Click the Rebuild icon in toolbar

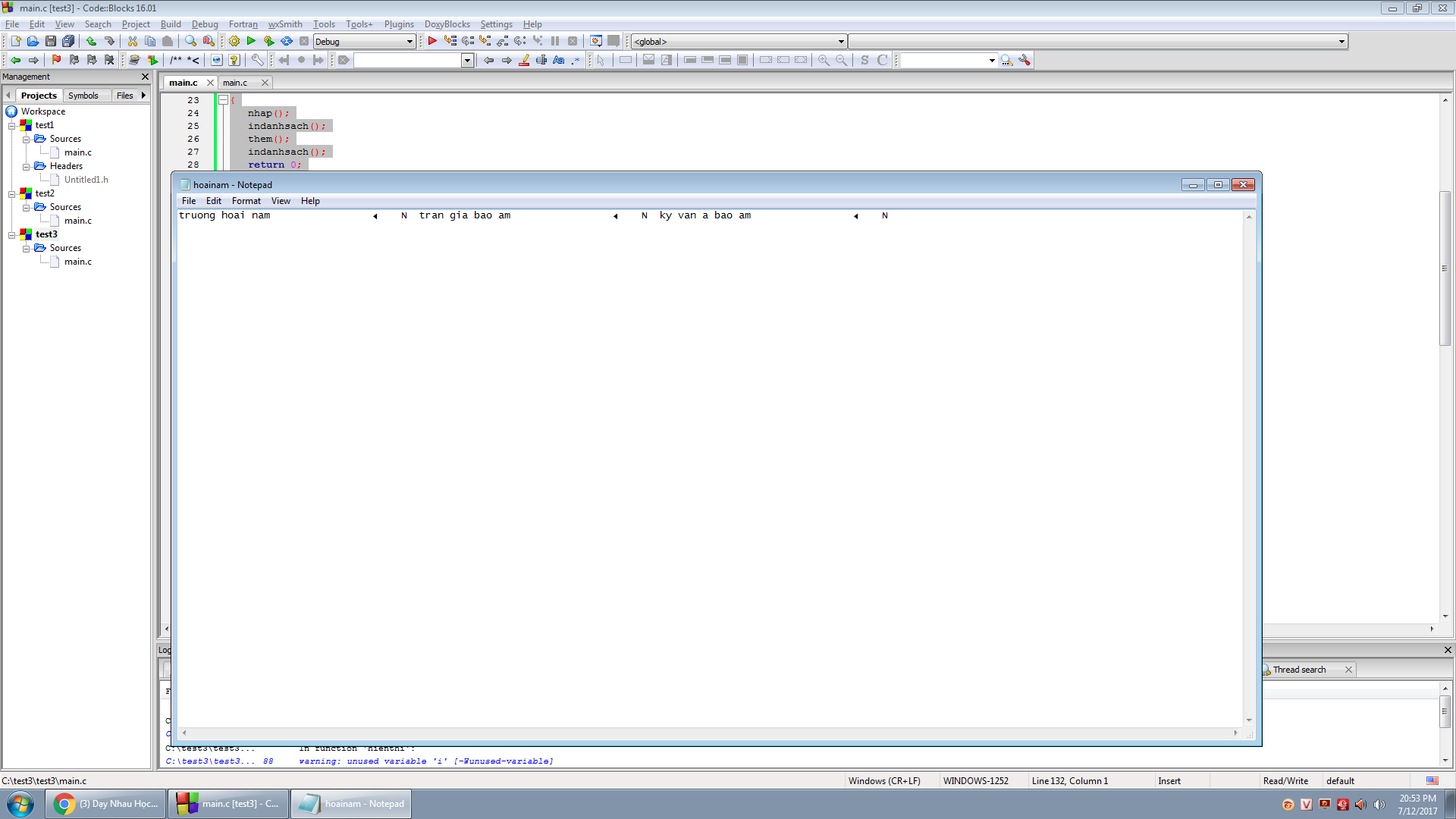click(x=287, y=41)
